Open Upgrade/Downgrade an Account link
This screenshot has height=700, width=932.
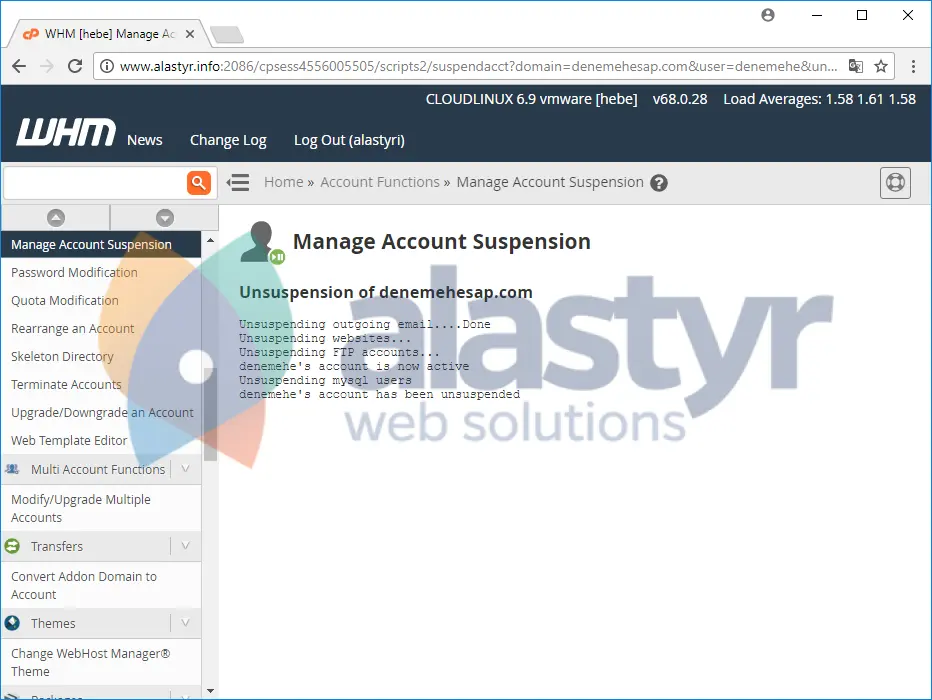tap(102, 412)
